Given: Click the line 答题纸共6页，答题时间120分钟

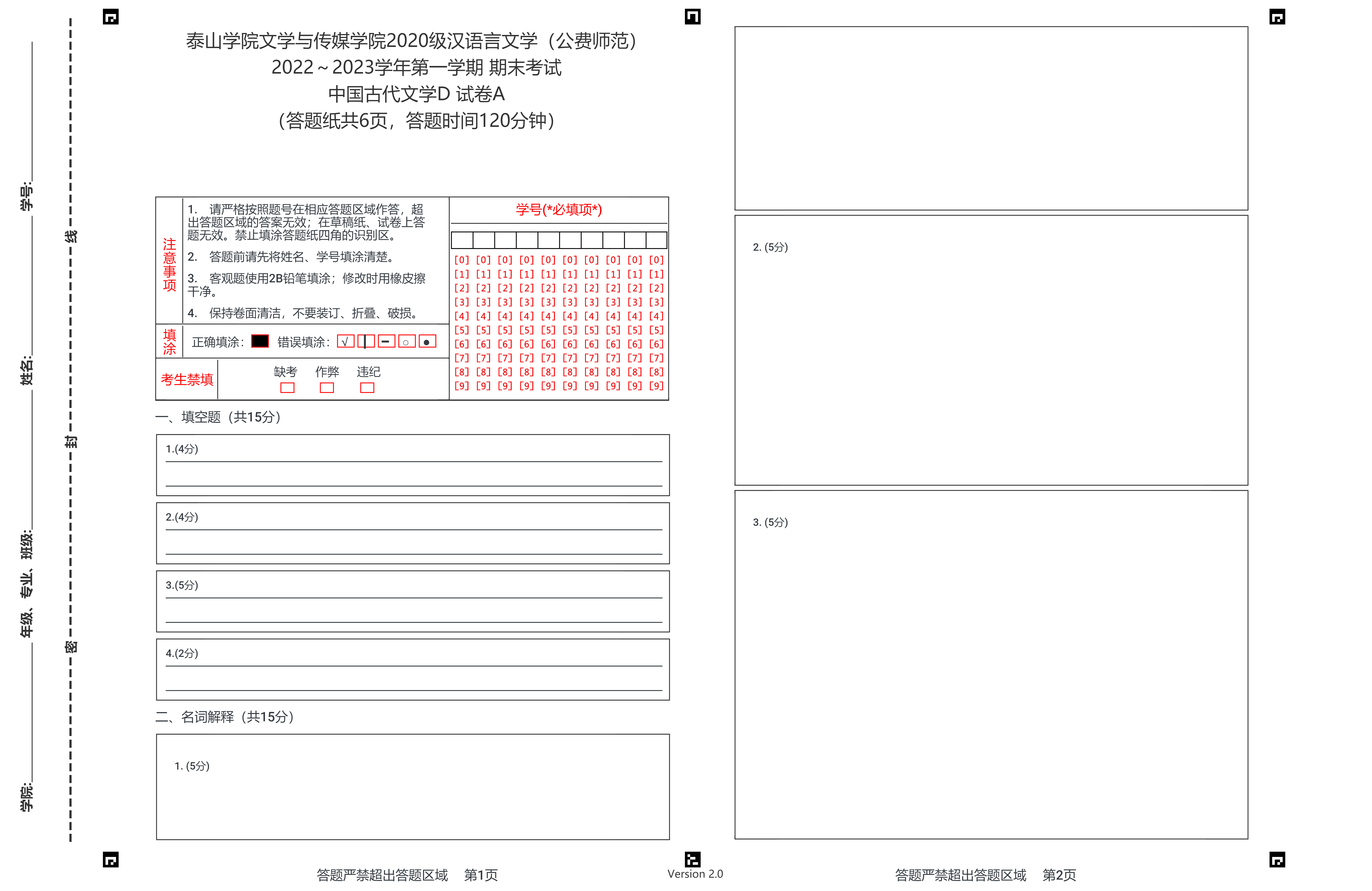Looking at the screenshot, I should (x=416, y=121).
